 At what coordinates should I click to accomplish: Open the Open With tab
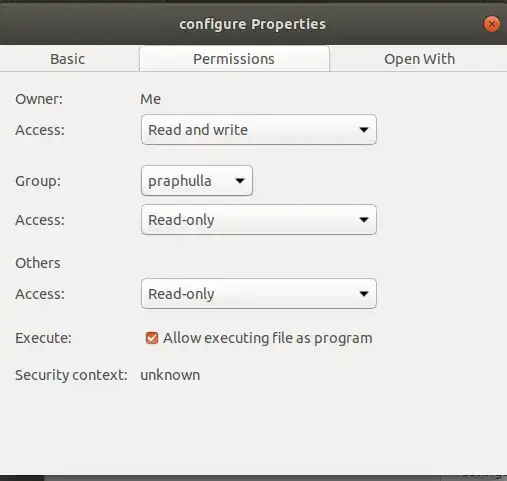[x=419, y=59]
